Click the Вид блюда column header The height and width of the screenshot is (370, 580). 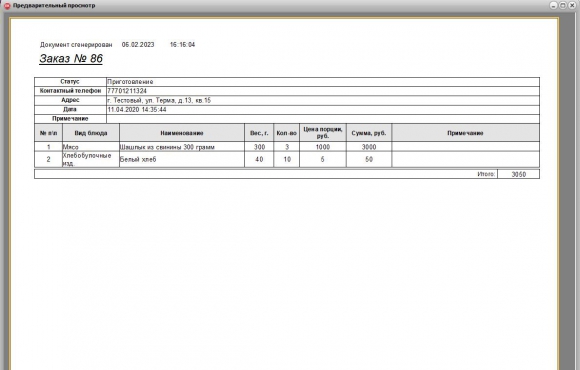click(91, 133)
